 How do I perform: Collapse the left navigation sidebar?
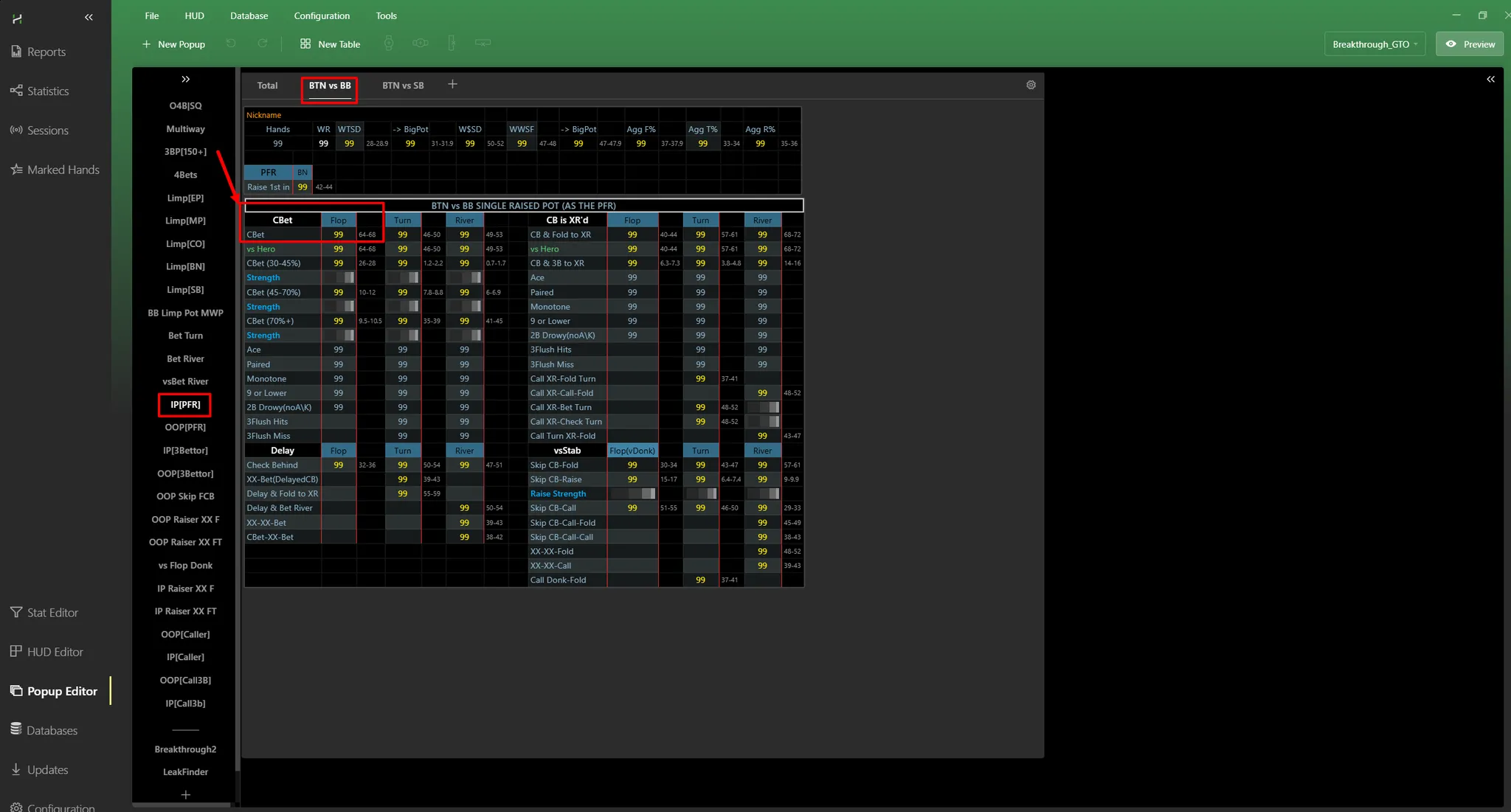point(89,17)
